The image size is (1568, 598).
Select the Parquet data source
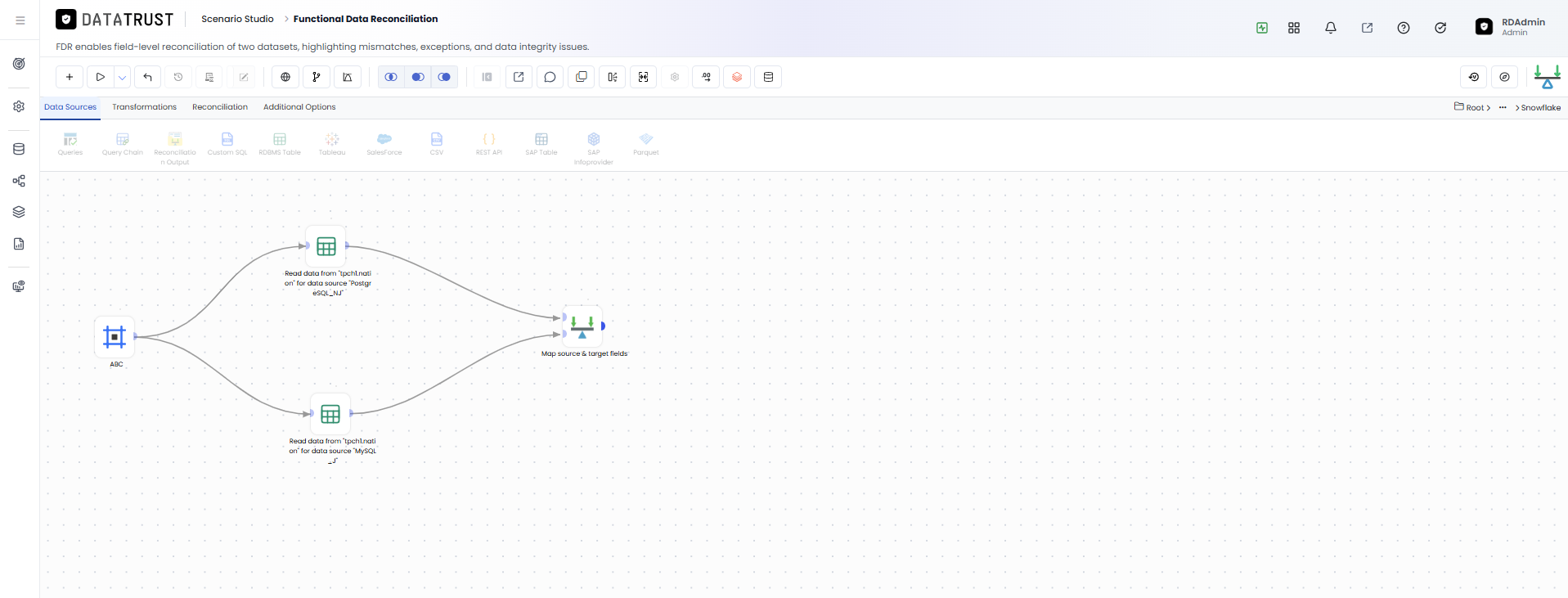pos(646,144)
